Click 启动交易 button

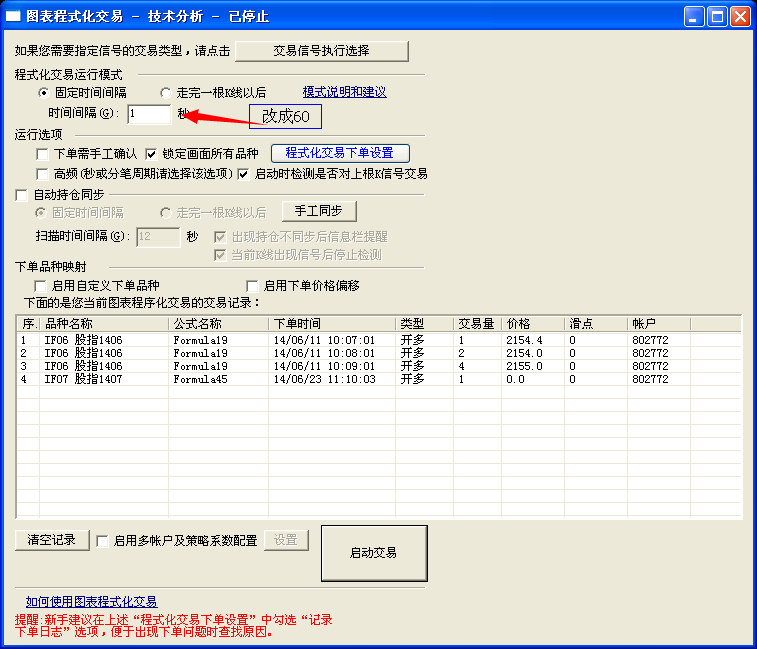374,553
